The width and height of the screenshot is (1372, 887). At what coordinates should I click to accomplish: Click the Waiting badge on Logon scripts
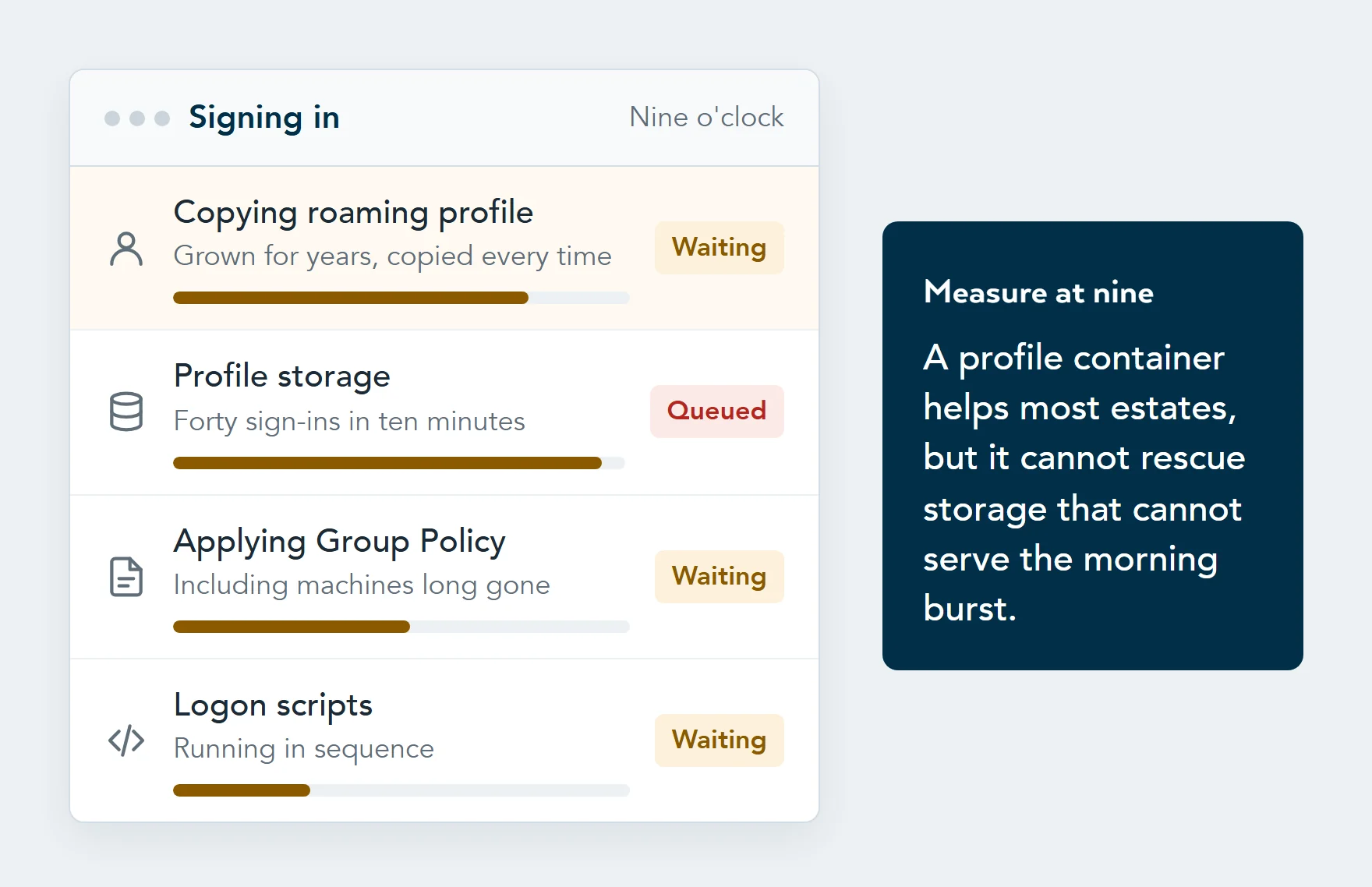point(720,740)
